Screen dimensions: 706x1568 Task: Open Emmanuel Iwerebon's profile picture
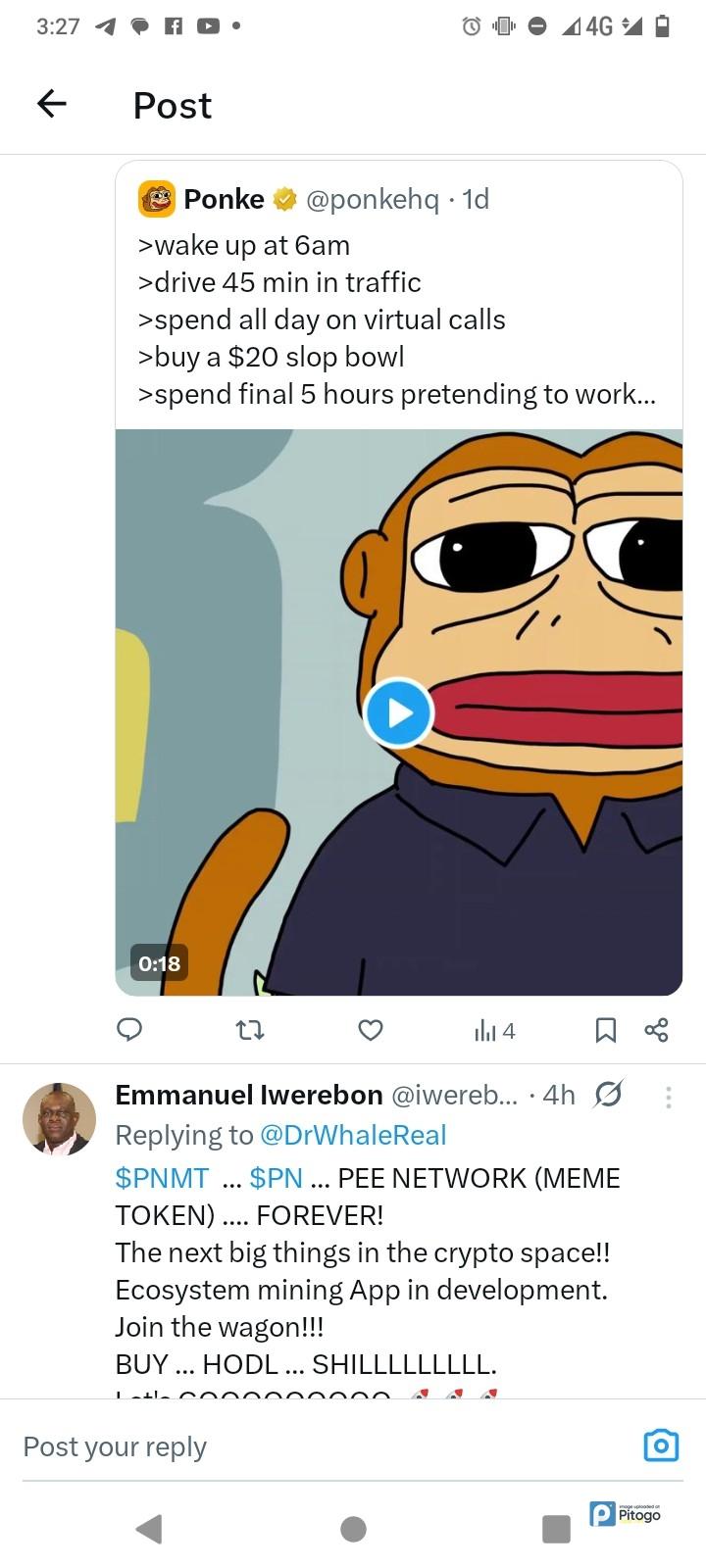click(59, 1119)
